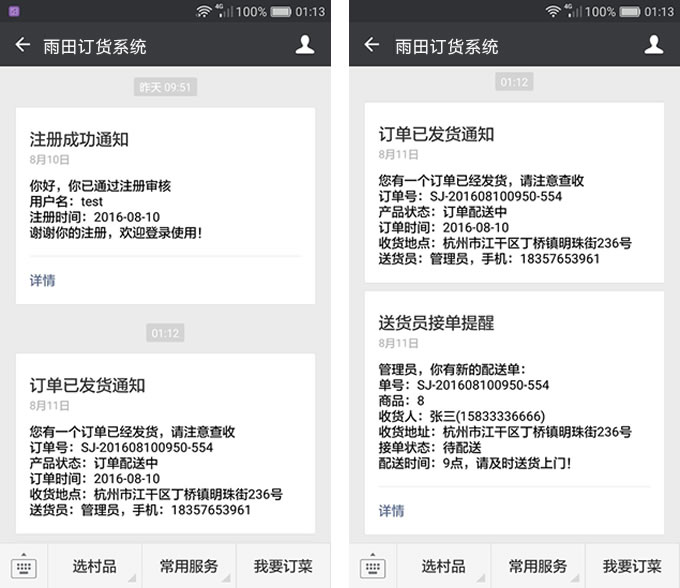Viewport: 680px width, 588px height.
Task: Open 详情 link in 注册成功通知 card
Action: (x=42, y=281)
